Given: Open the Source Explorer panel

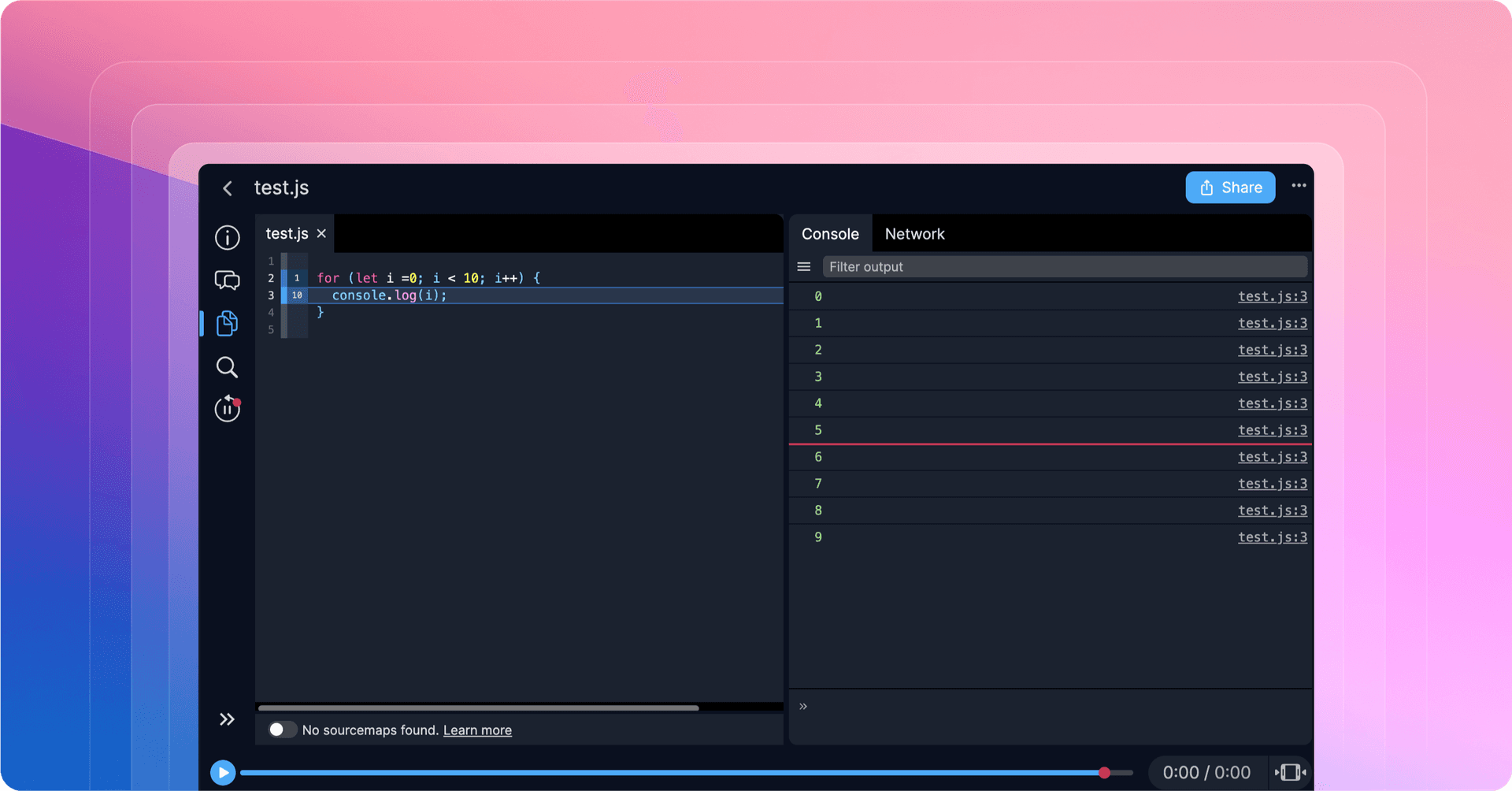Looking at the screenshot, I should [227, 323].
